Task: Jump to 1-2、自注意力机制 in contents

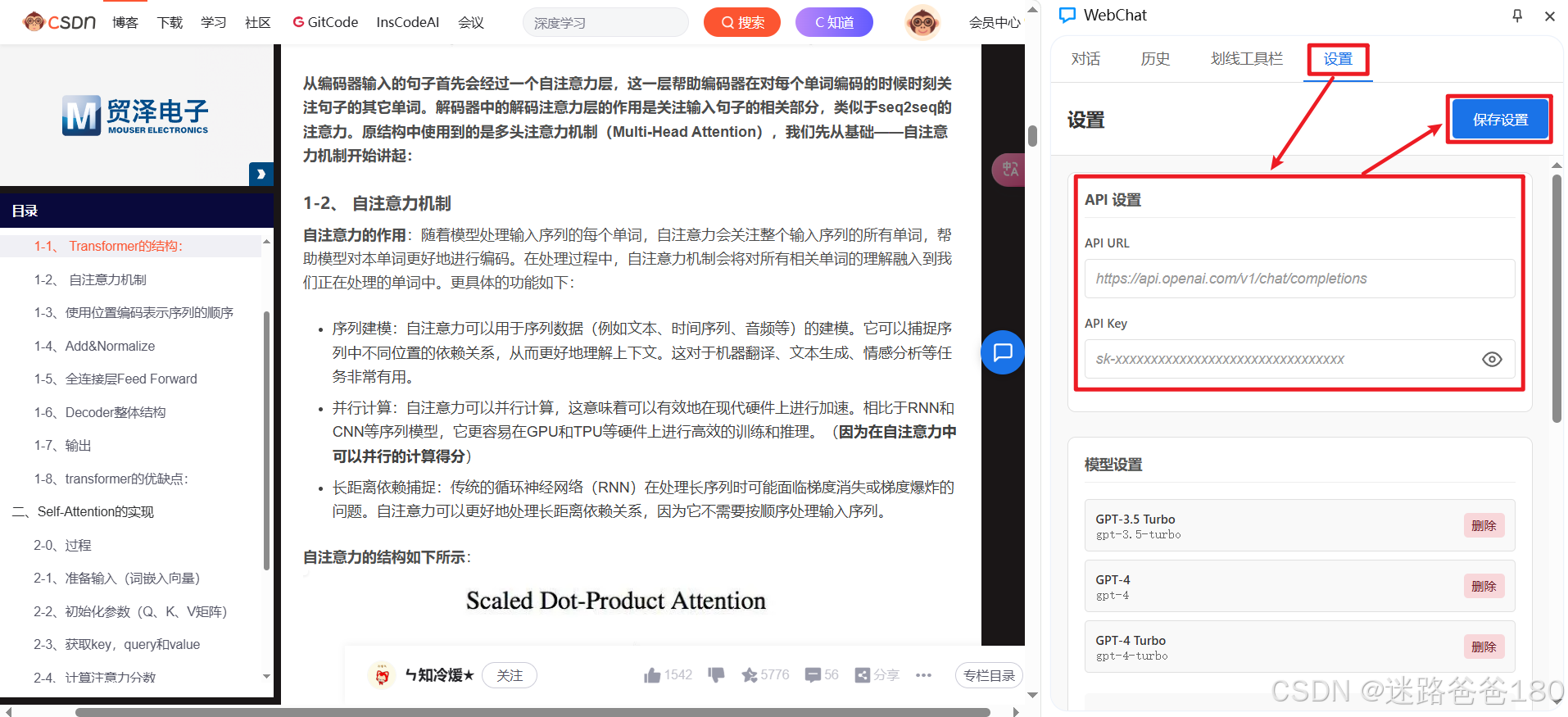Action: [90, 279]
